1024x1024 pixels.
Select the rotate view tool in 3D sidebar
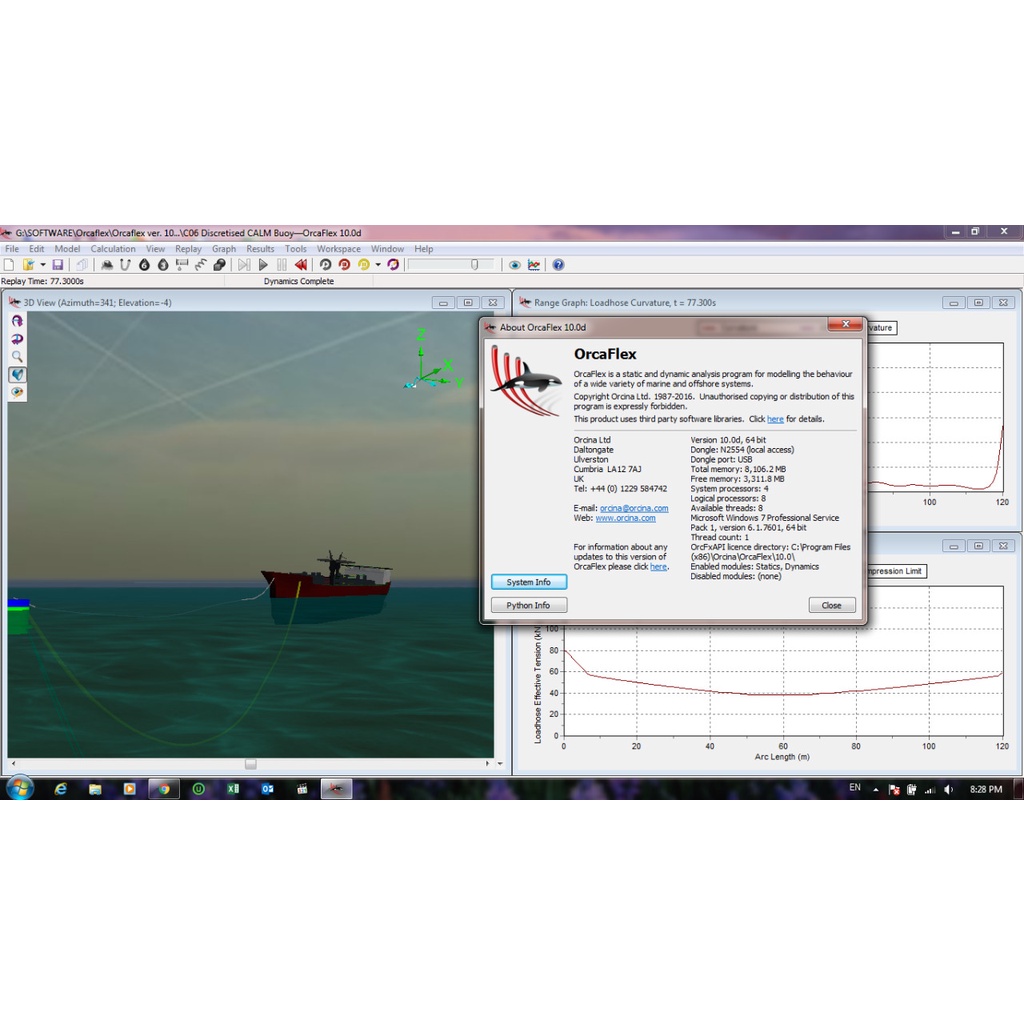point(17,320)
